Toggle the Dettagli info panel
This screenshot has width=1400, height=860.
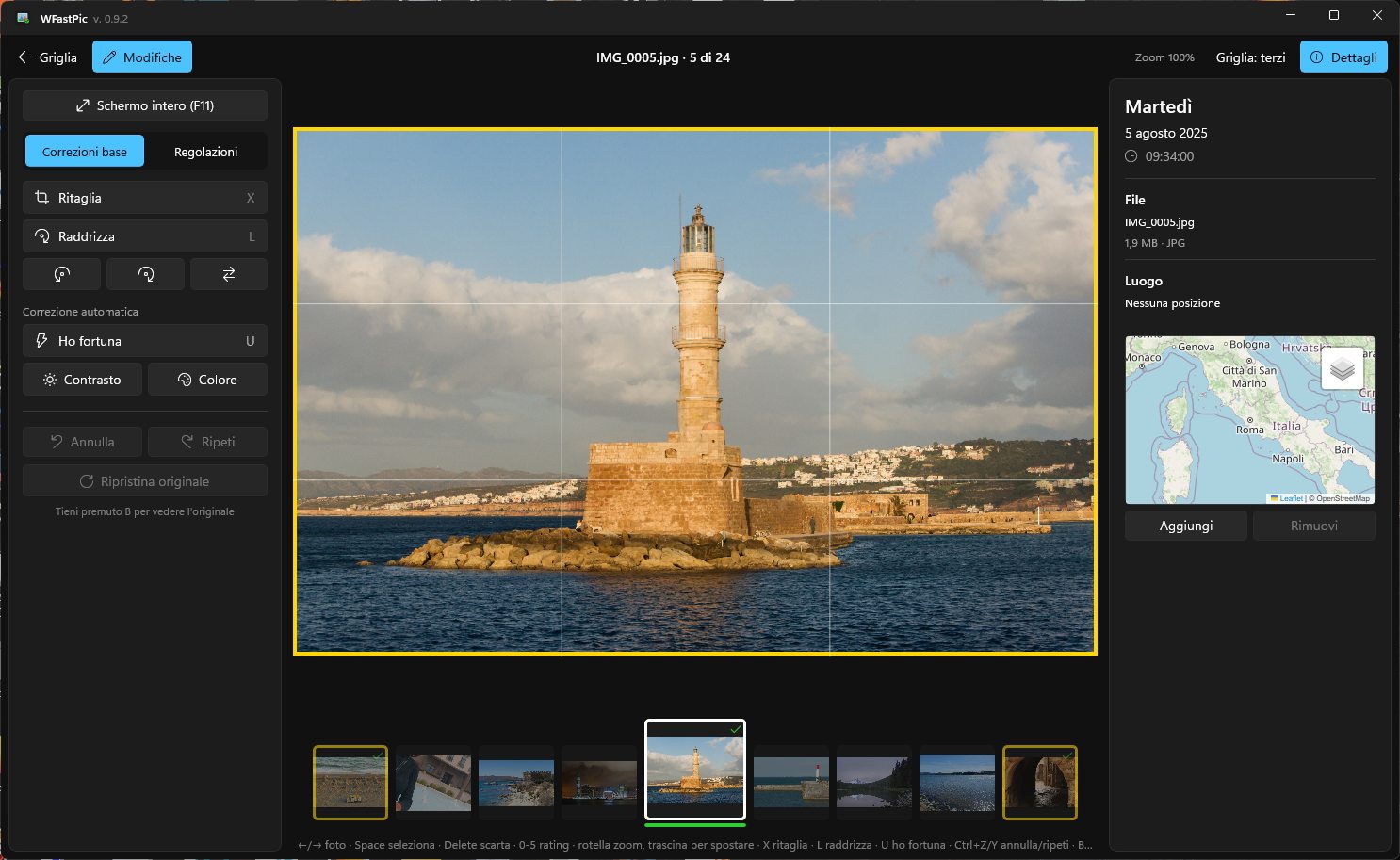tap(1343, 57)
